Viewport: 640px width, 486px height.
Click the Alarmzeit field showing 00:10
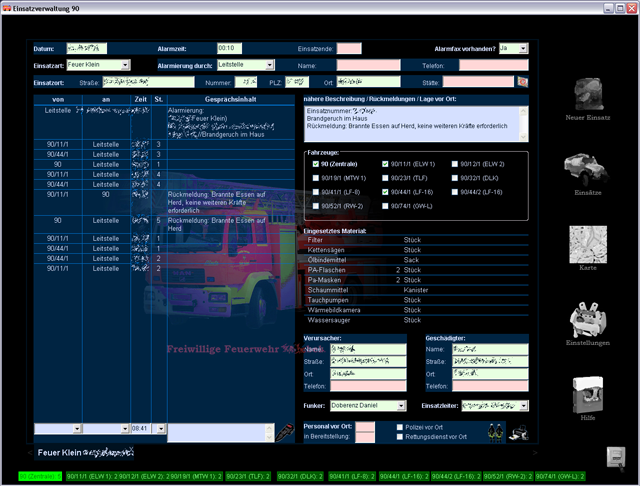click(229, 48)
